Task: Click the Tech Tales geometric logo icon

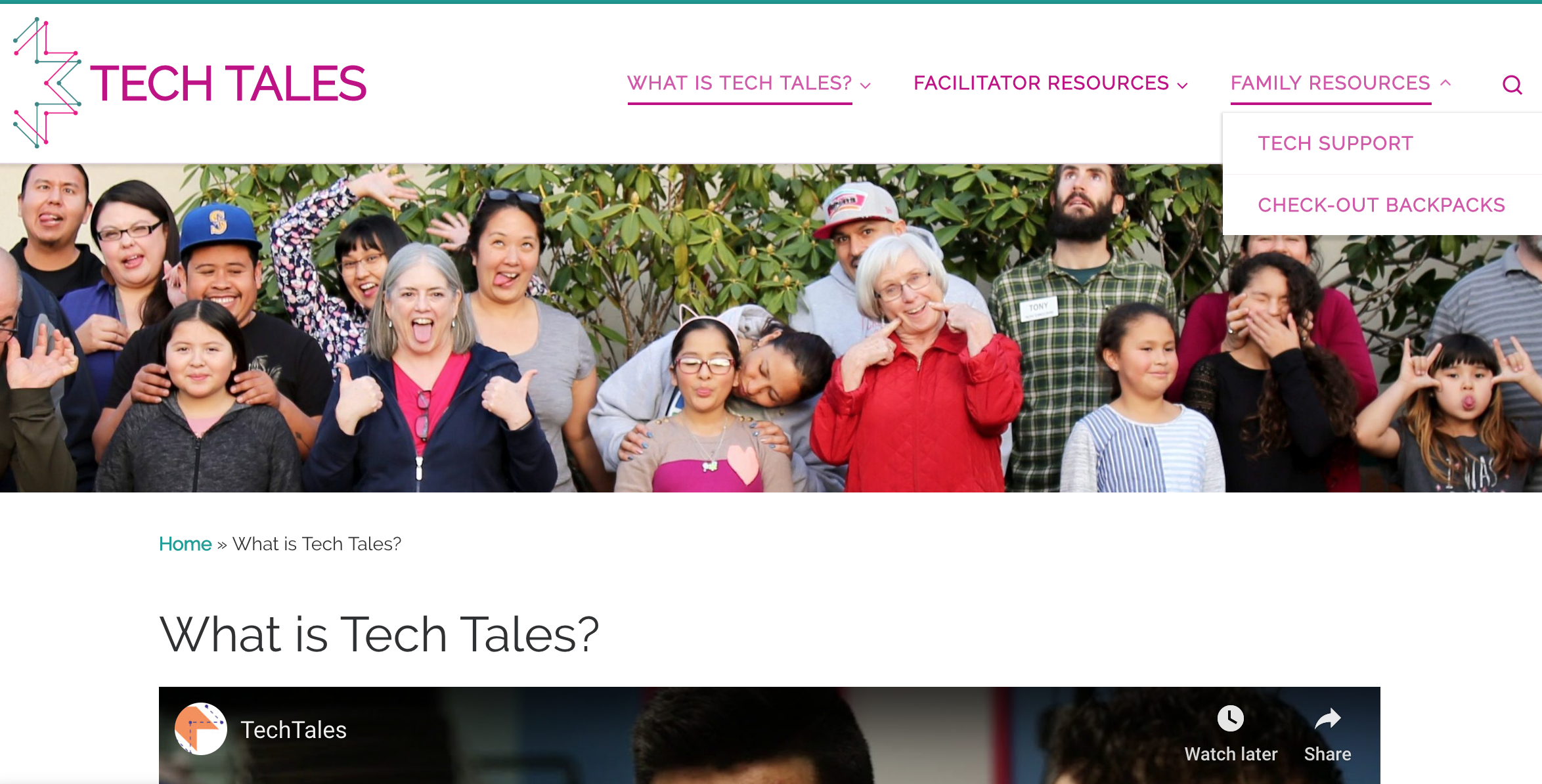Action: coord(47,83)
